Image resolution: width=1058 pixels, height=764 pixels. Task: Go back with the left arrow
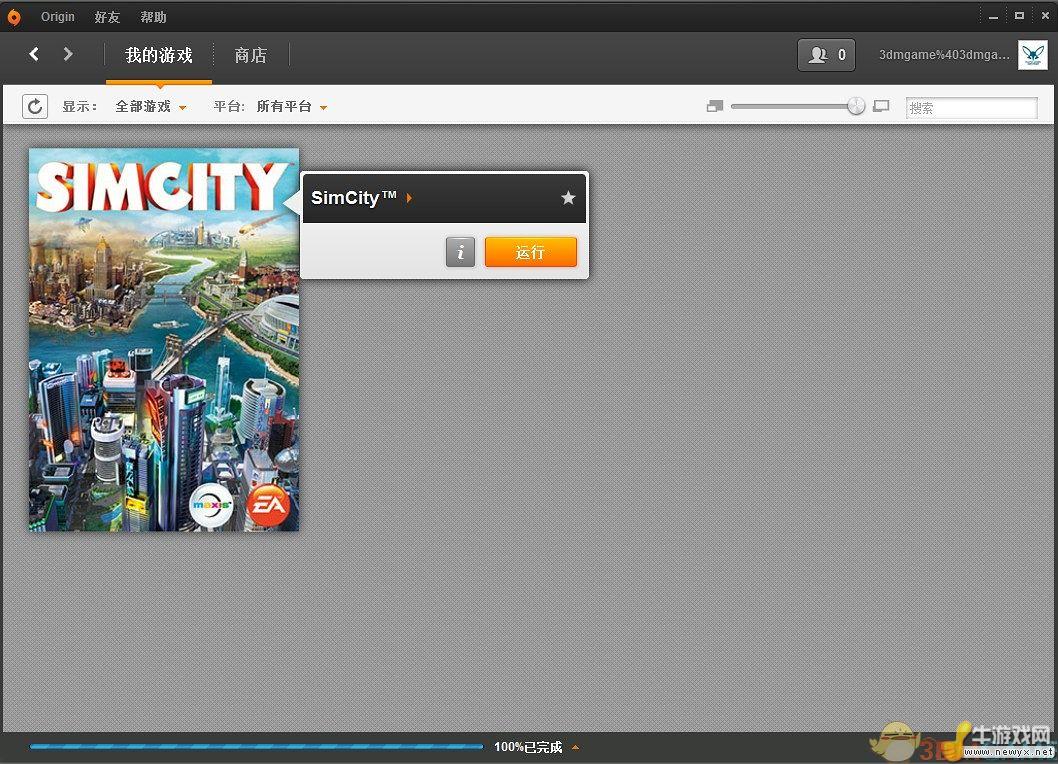coord(34,54)
